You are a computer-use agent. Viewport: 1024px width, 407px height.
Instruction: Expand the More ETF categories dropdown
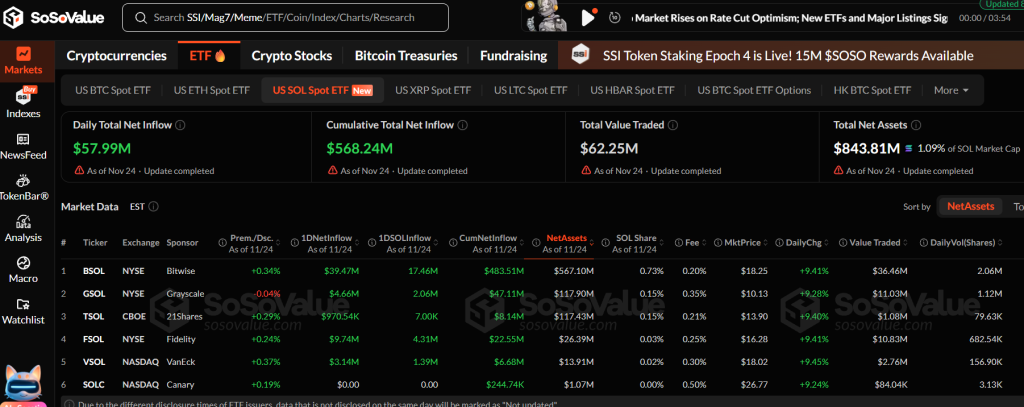coord(951,90)
